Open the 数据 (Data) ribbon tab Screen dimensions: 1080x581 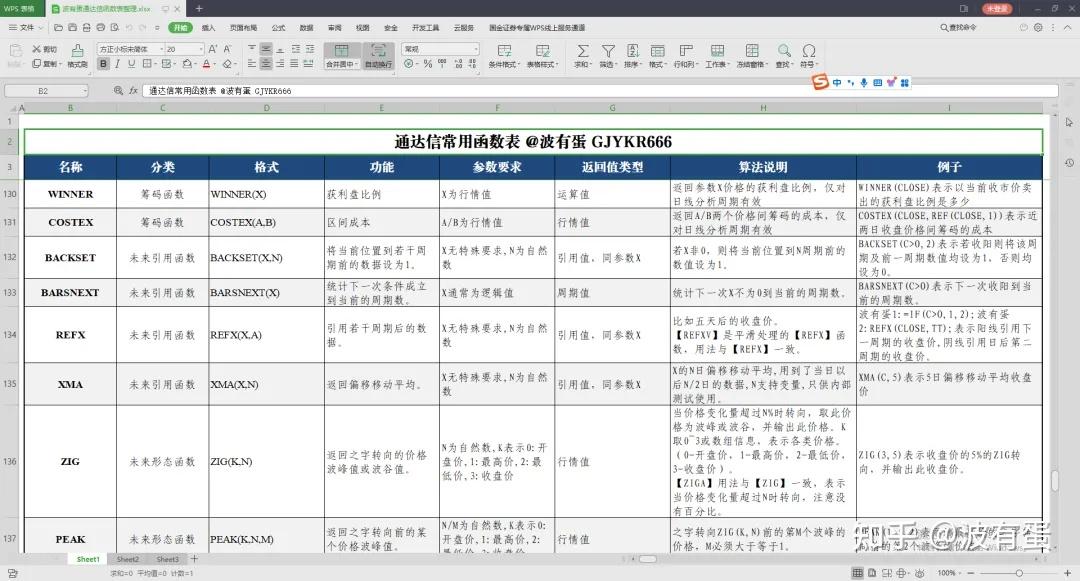[x=307, y=28]
